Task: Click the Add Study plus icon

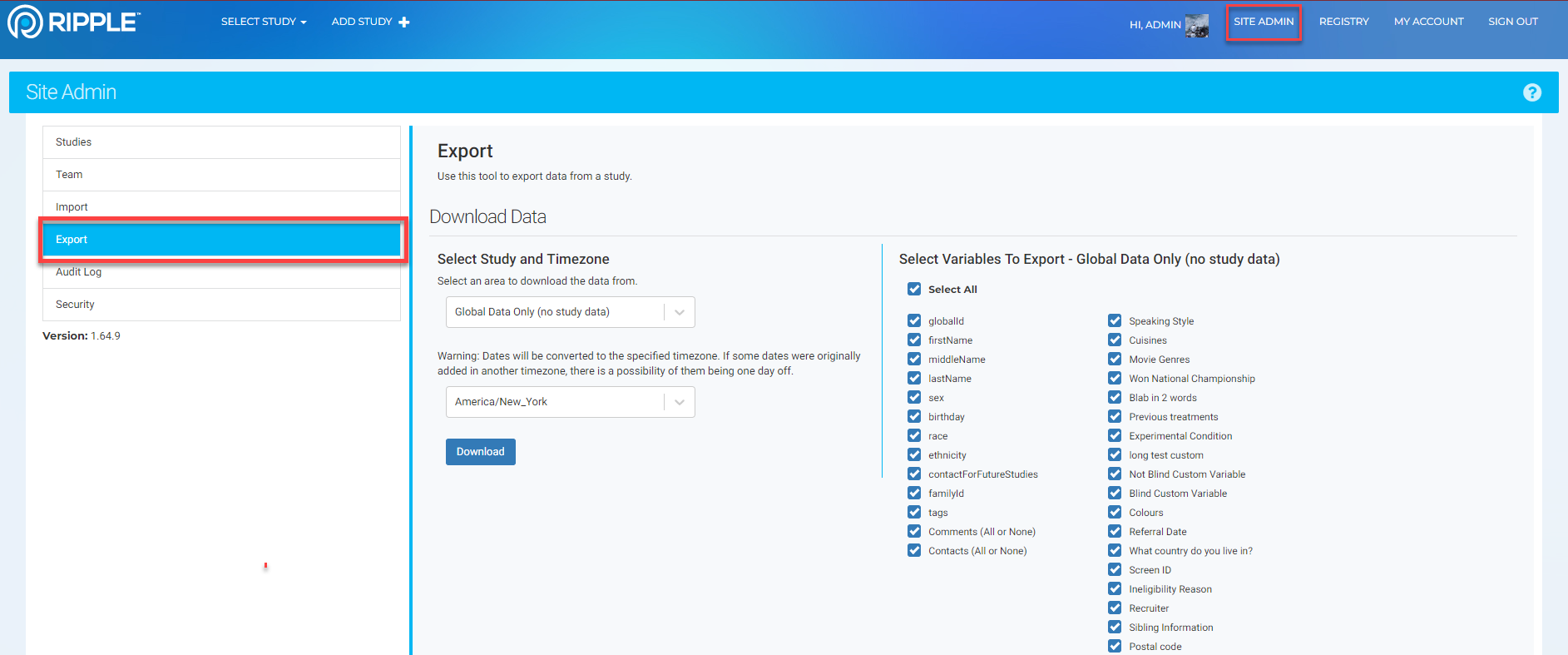Action: click(404, 22)
